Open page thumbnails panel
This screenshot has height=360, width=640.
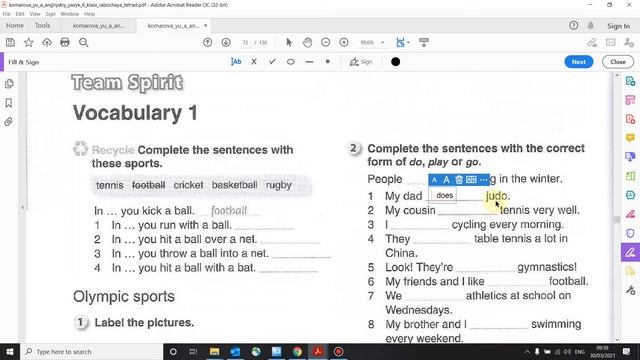point(9,84)
